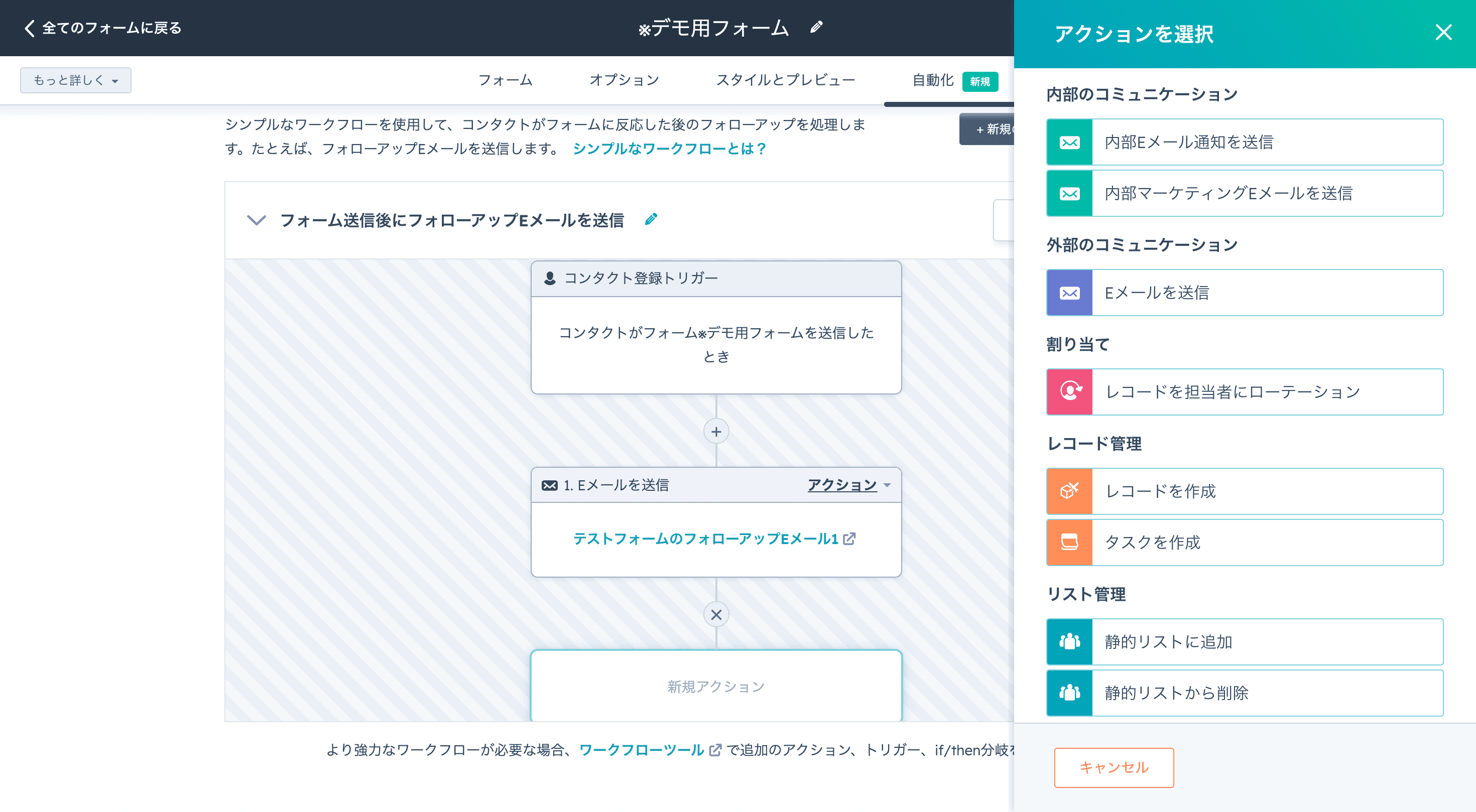
Task: Click the plus circle below the trigger
Action: click(x=715, y=432)
